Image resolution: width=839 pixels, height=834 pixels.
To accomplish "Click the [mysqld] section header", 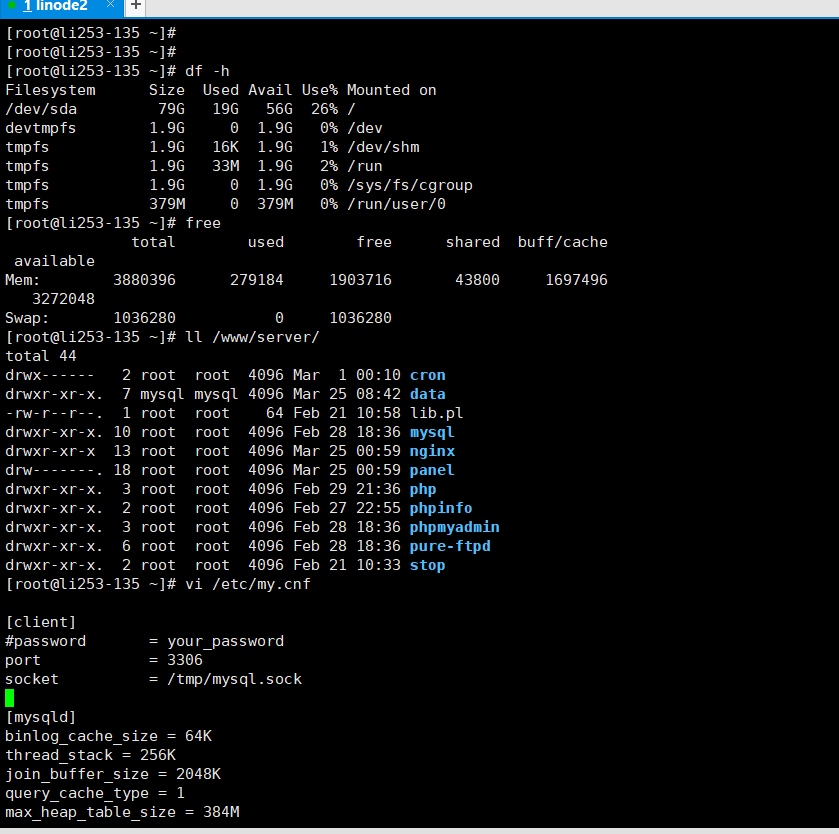I will [x=41, y=717].
